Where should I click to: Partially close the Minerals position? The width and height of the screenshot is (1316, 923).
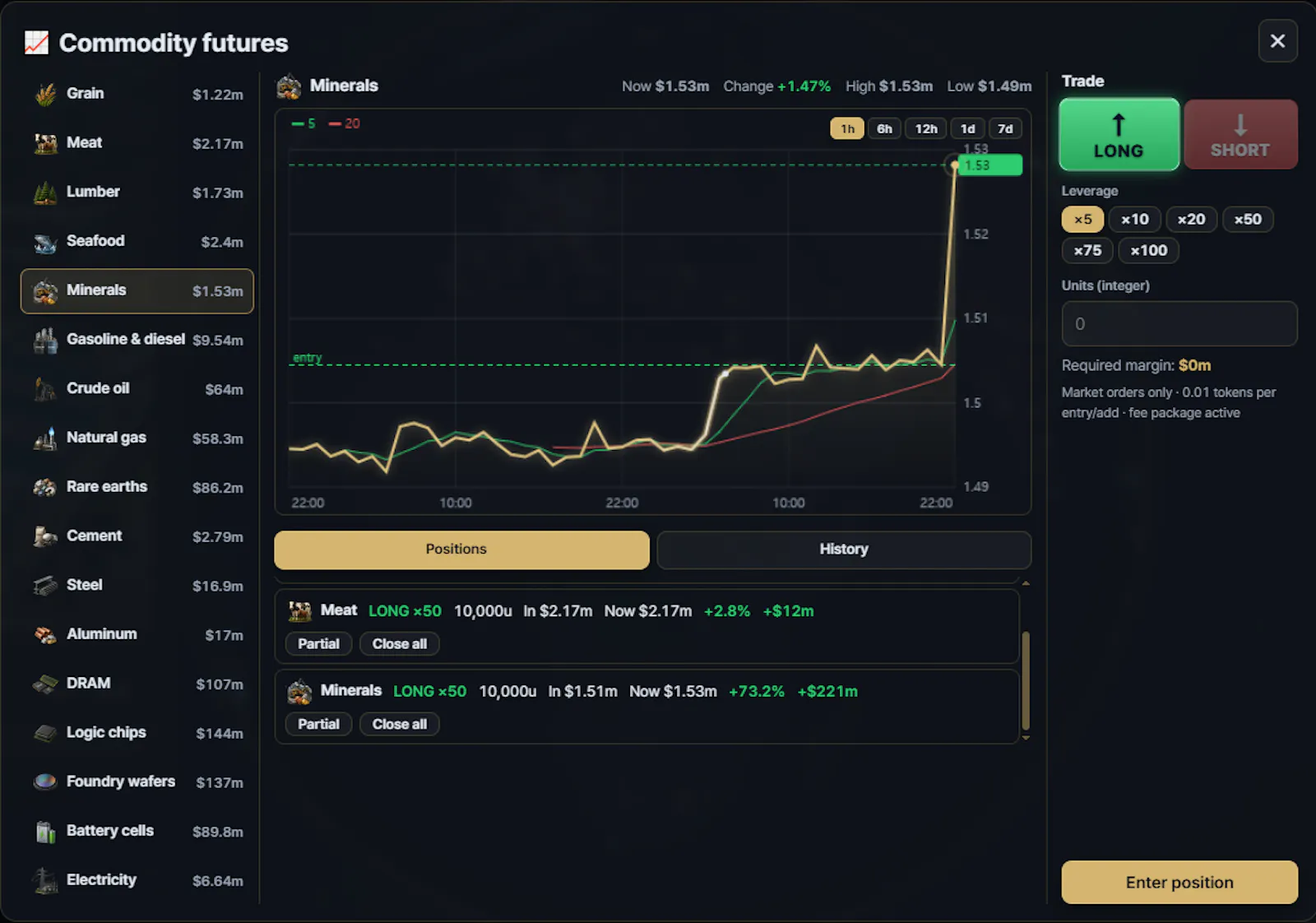pyautogui.click(x=318, y=725)
